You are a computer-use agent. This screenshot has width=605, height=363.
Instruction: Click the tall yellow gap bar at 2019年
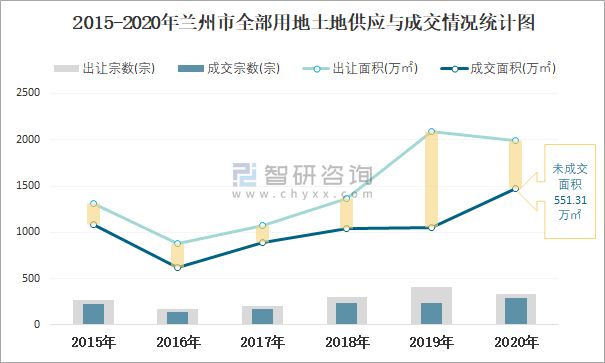click(x=431, y=179)
